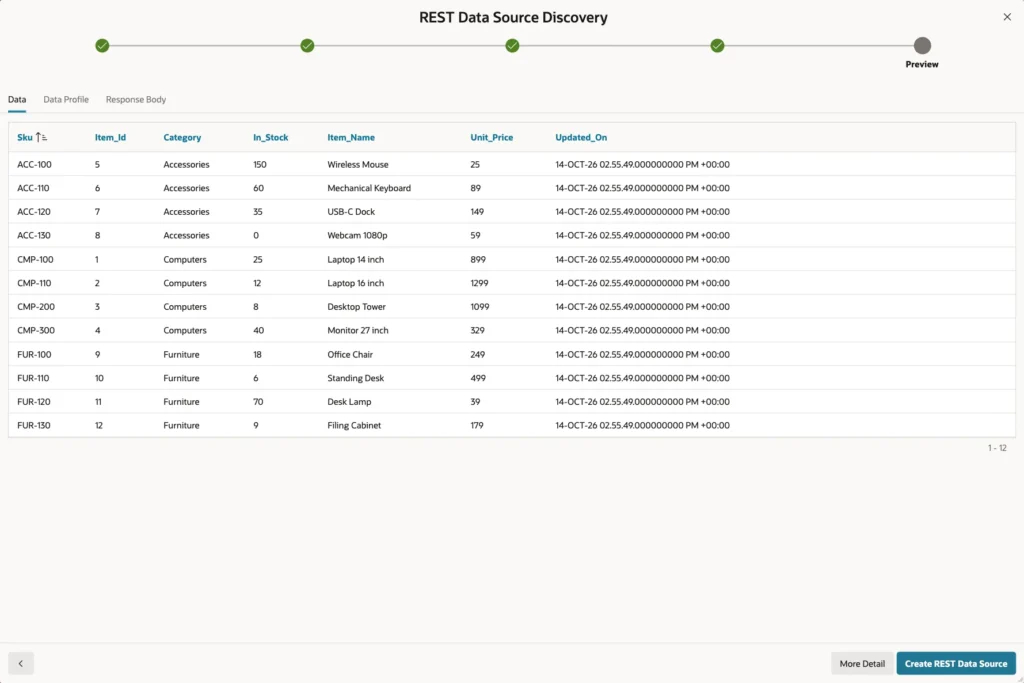This screenshot has height=683, width=1024.
Task: Click the 1299 unit price value
Action: 479,283
